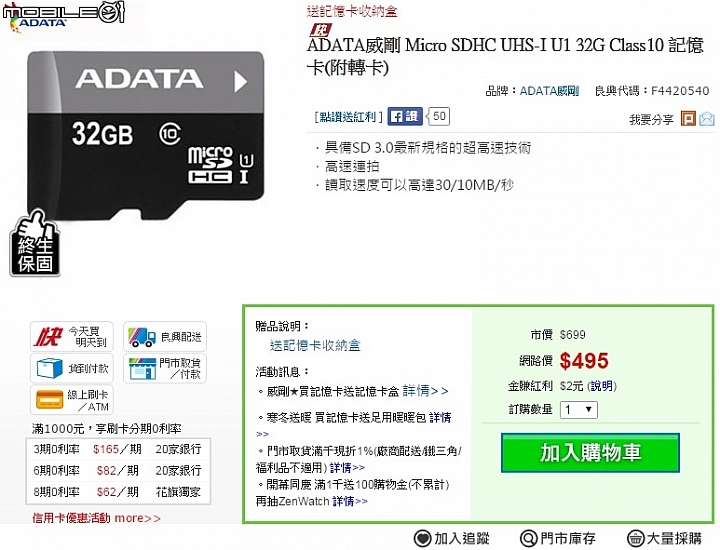Viewport: 720px width, 550px height.
Task: Click the envelope email share icon
Action: pyautogui.click(x=706, y=118)
